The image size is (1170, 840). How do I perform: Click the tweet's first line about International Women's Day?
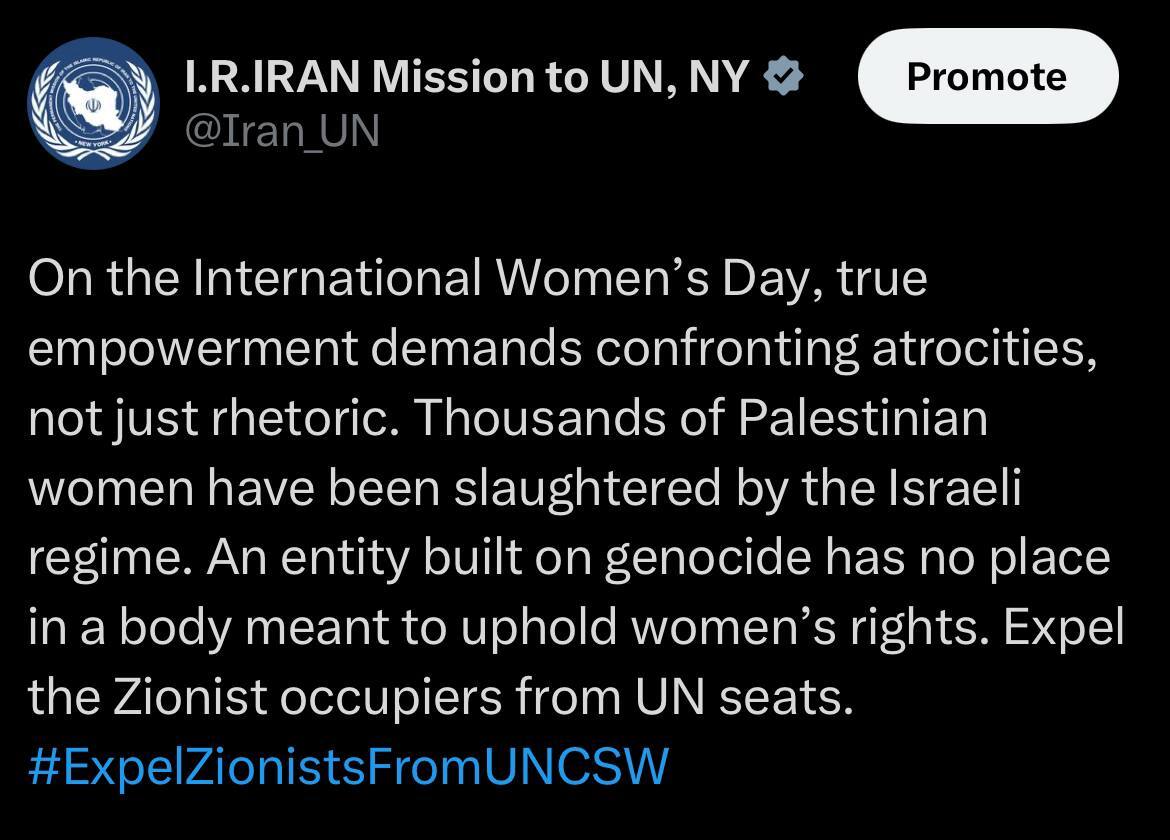478,277
